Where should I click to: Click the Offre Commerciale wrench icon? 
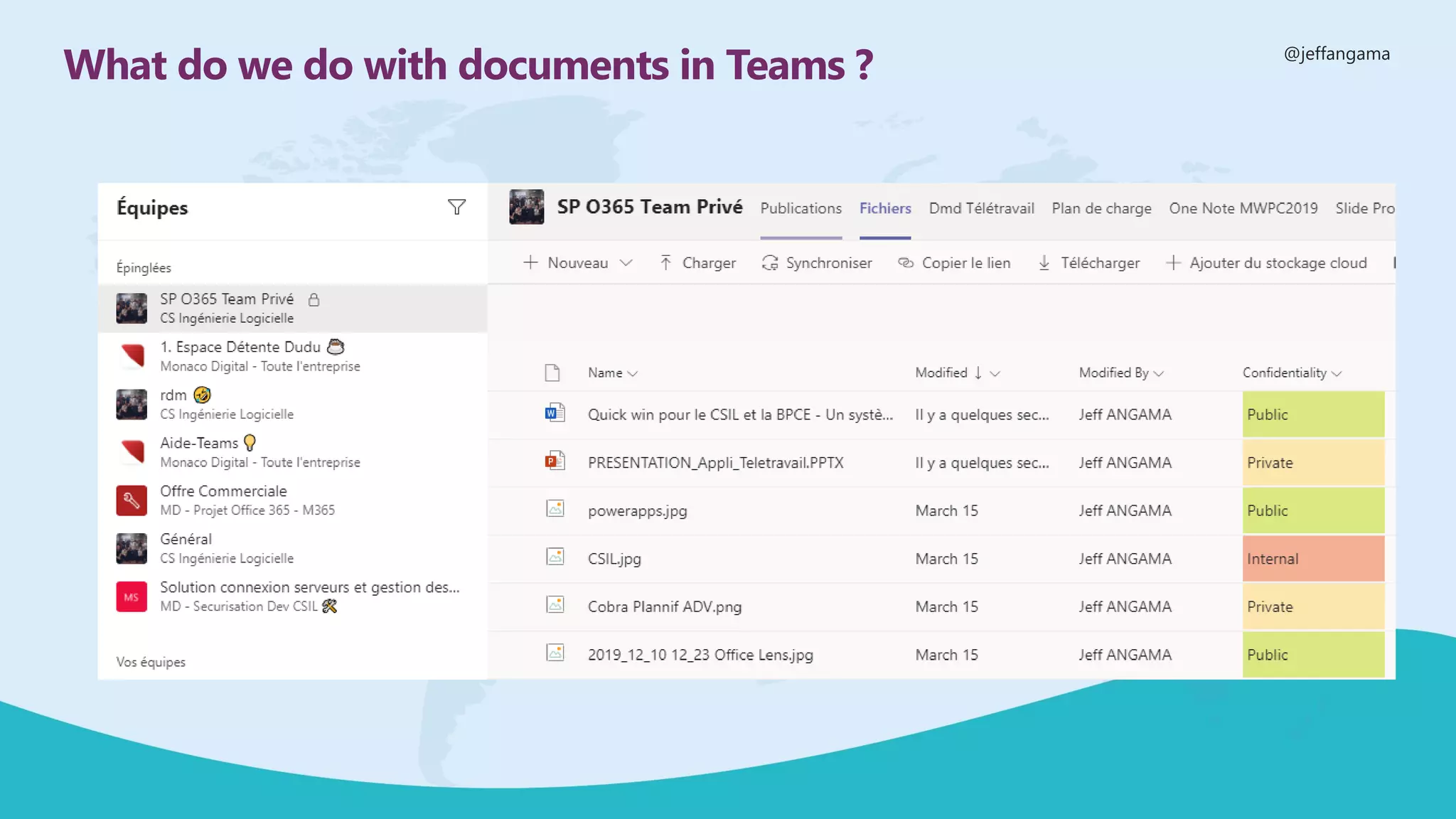[x=132, y=500]
